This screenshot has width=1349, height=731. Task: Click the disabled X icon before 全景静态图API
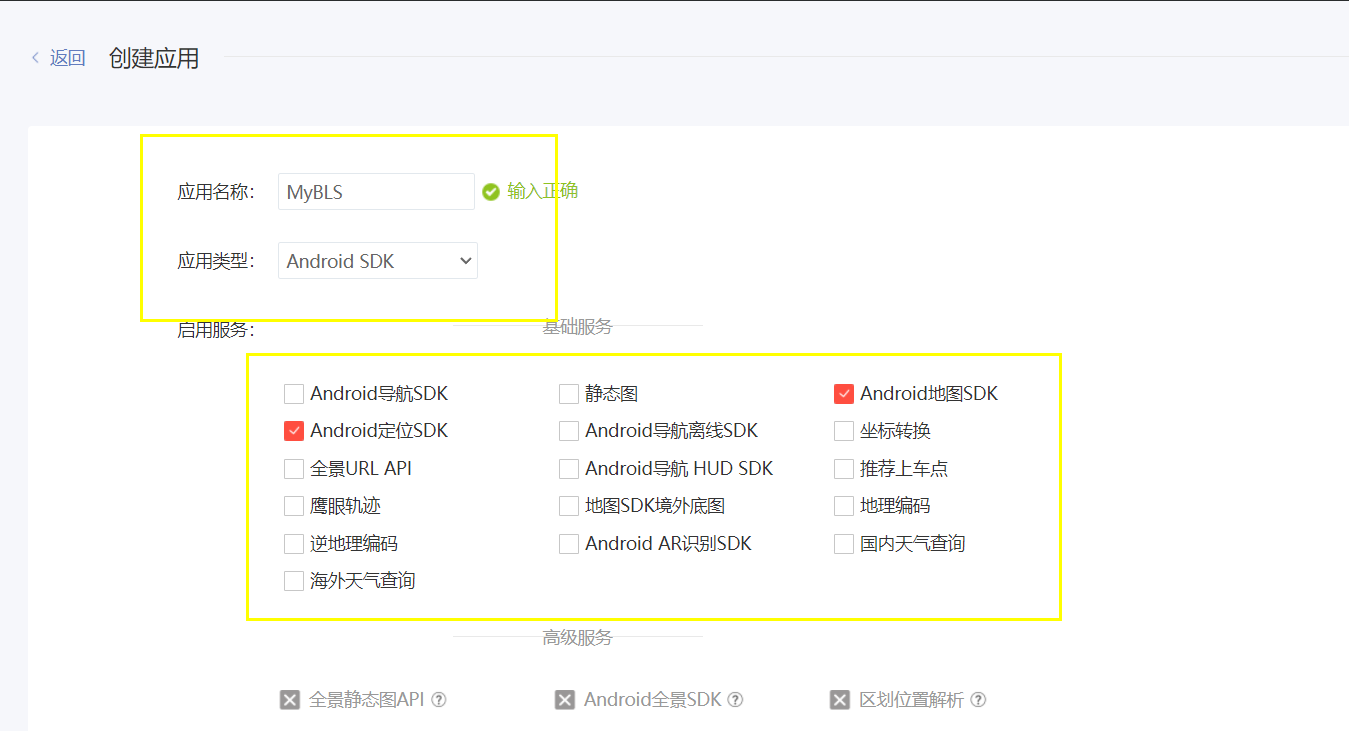(289, 699)
